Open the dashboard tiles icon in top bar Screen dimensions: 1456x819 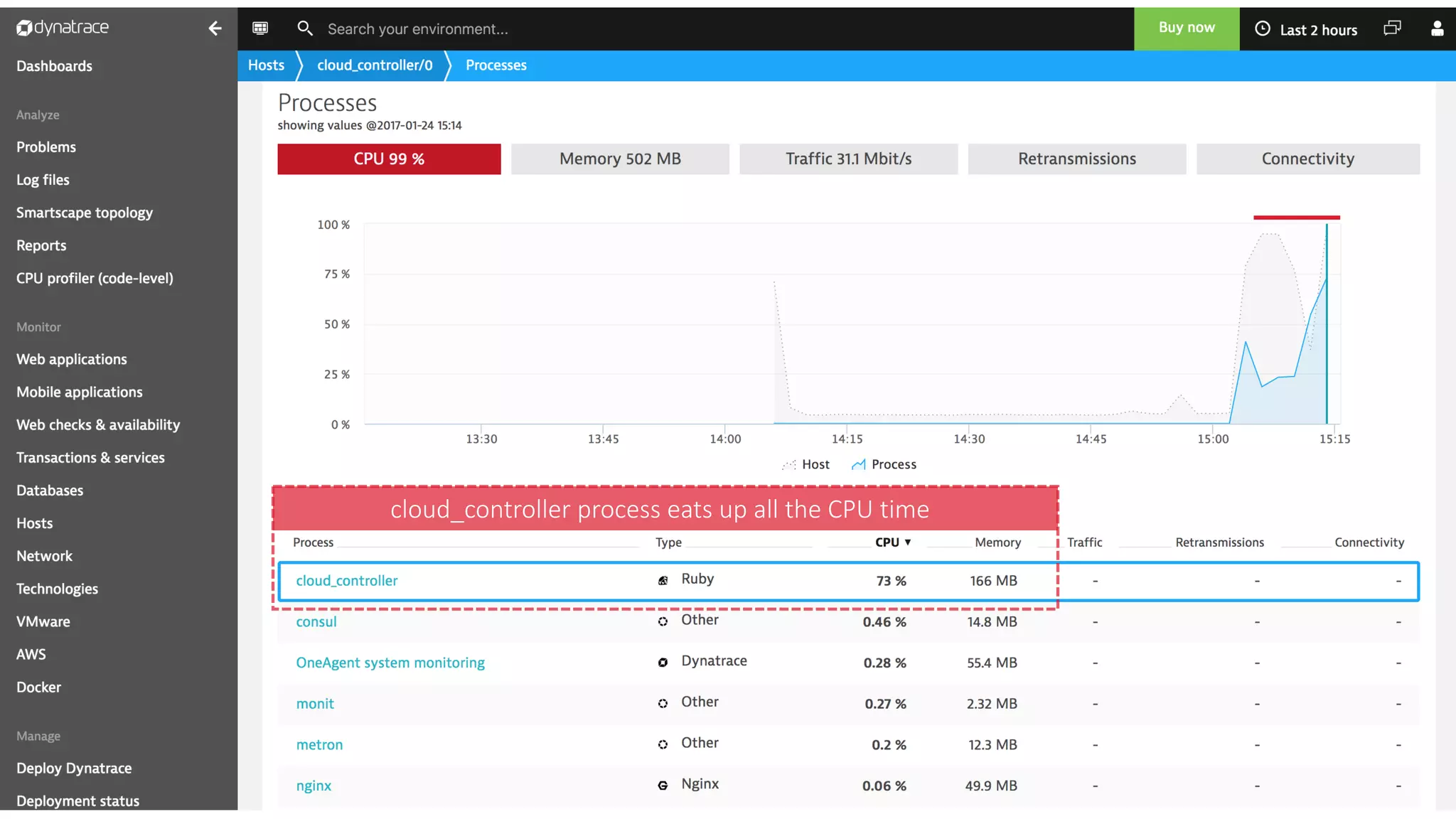(x=260, y=28)
